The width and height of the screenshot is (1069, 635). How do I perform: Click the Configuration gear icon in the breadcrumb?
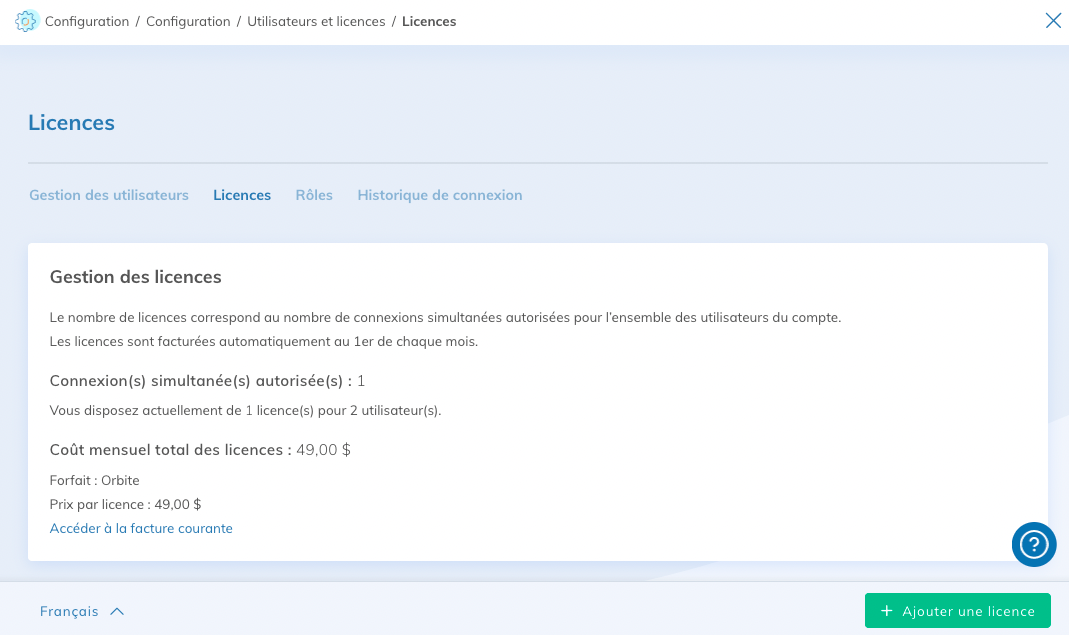(26, 21)
